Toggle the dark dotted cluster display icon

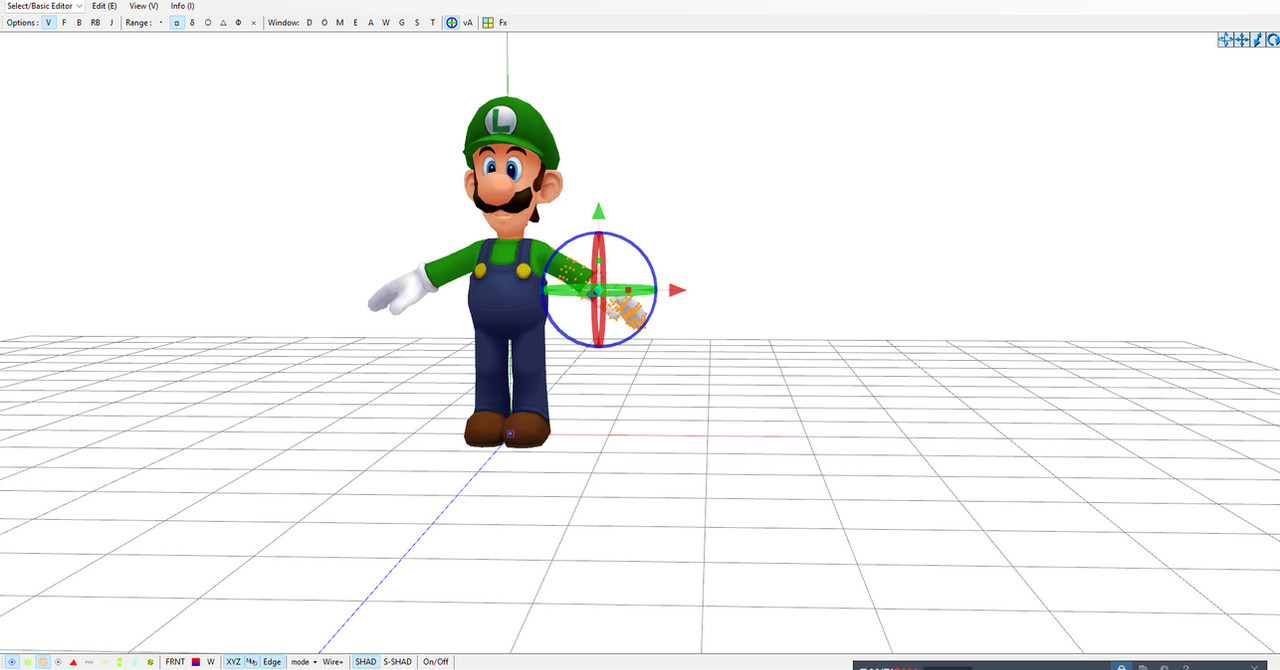click(150, 662)
